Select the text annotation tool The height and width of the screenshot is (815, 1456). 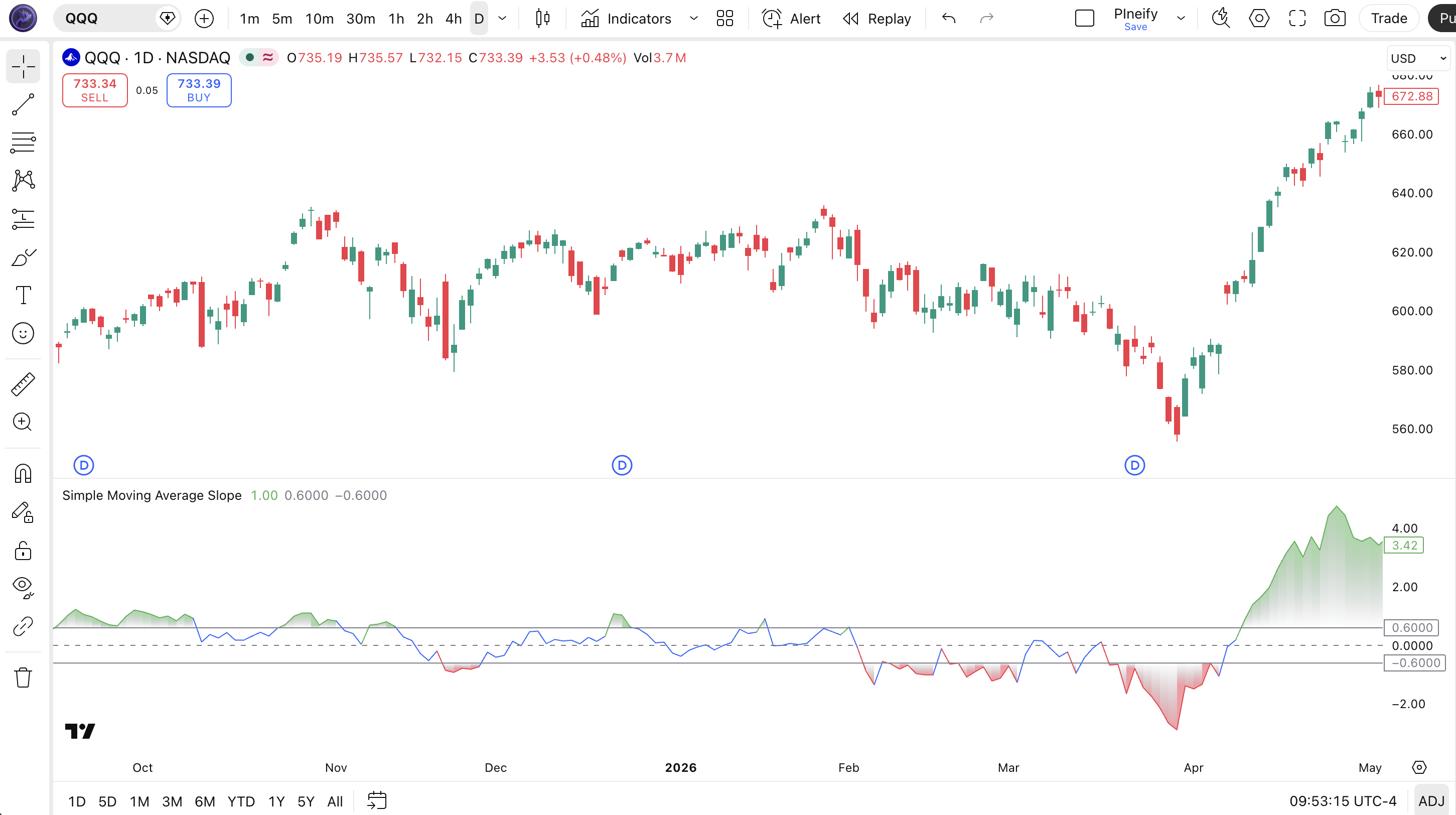click(23, 295)
